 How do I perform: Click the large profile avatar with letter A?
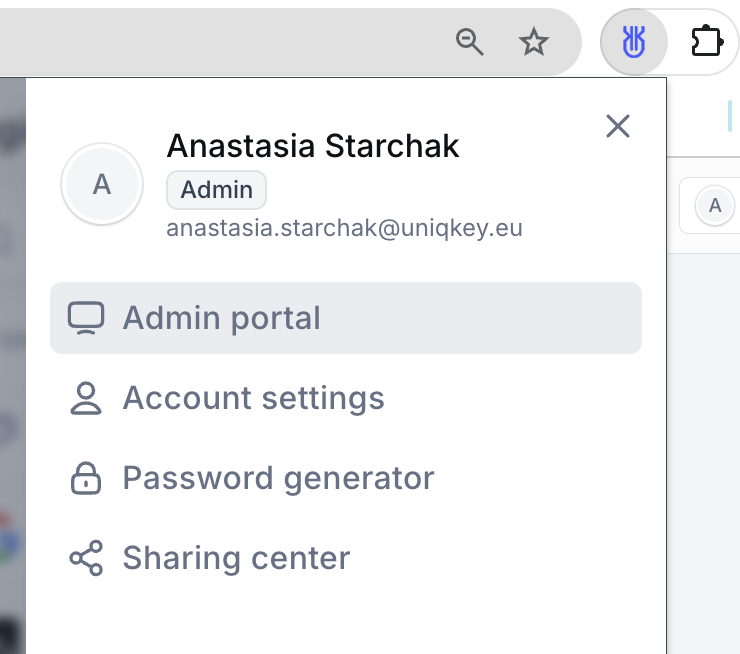point(102,184)
